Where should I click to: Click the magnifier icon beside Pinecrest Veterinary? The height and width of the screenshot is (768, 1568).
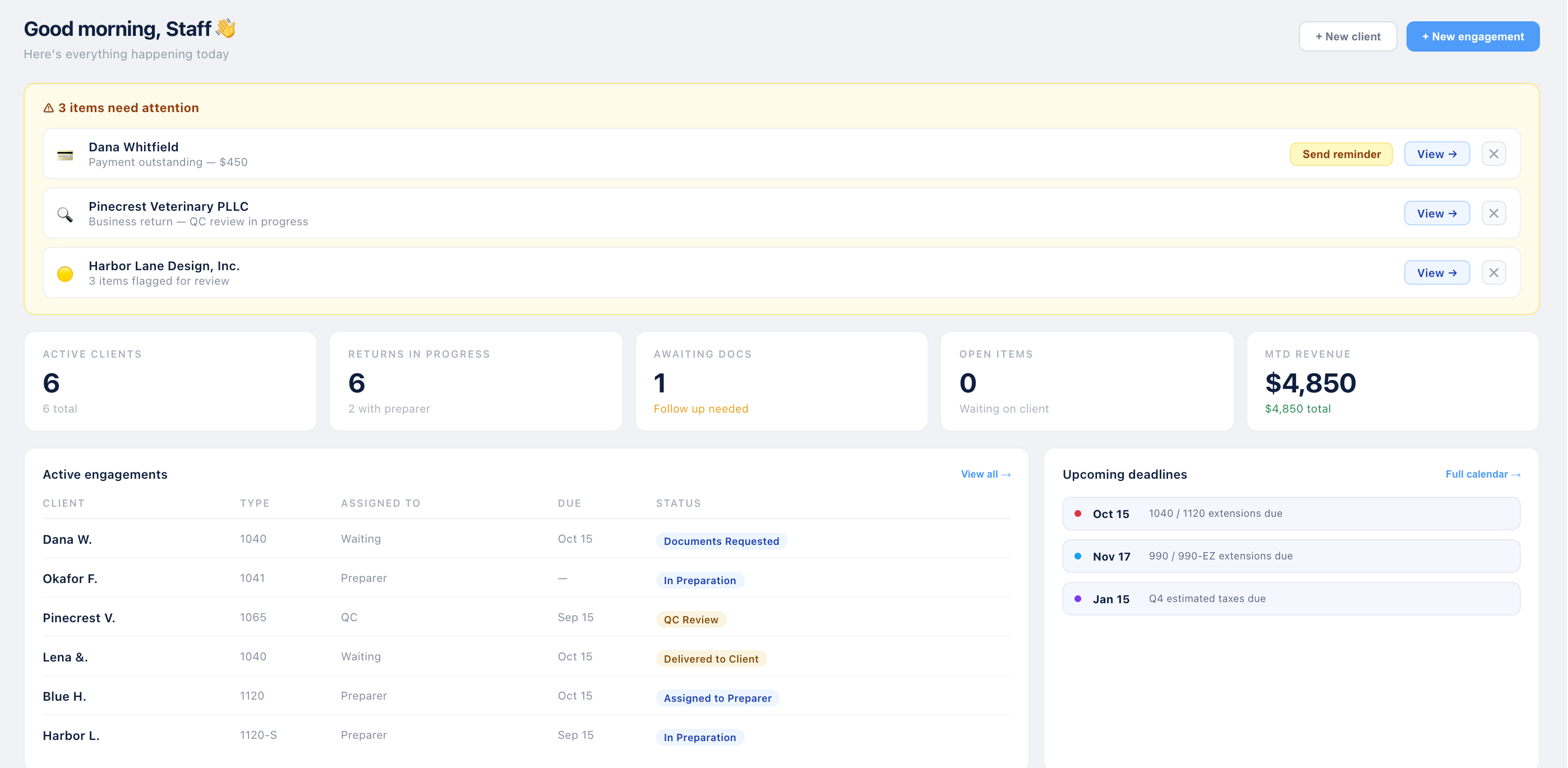(65, 214)
